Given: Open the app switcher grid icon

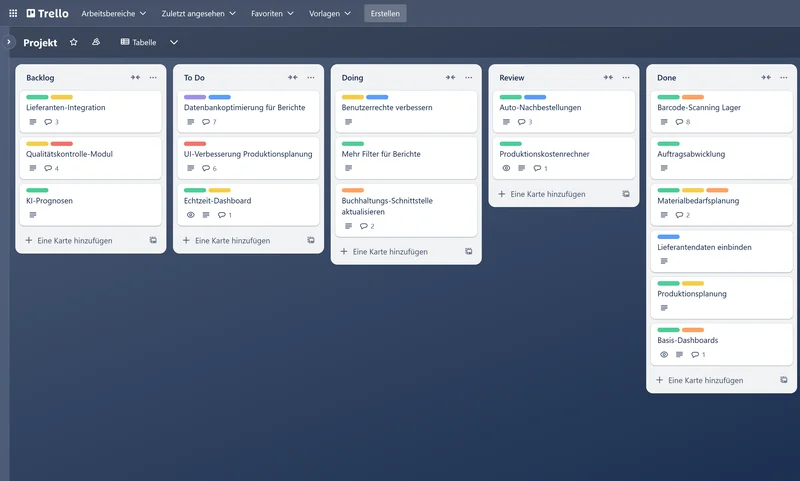Looking at the screenshot, I should 13,13.
